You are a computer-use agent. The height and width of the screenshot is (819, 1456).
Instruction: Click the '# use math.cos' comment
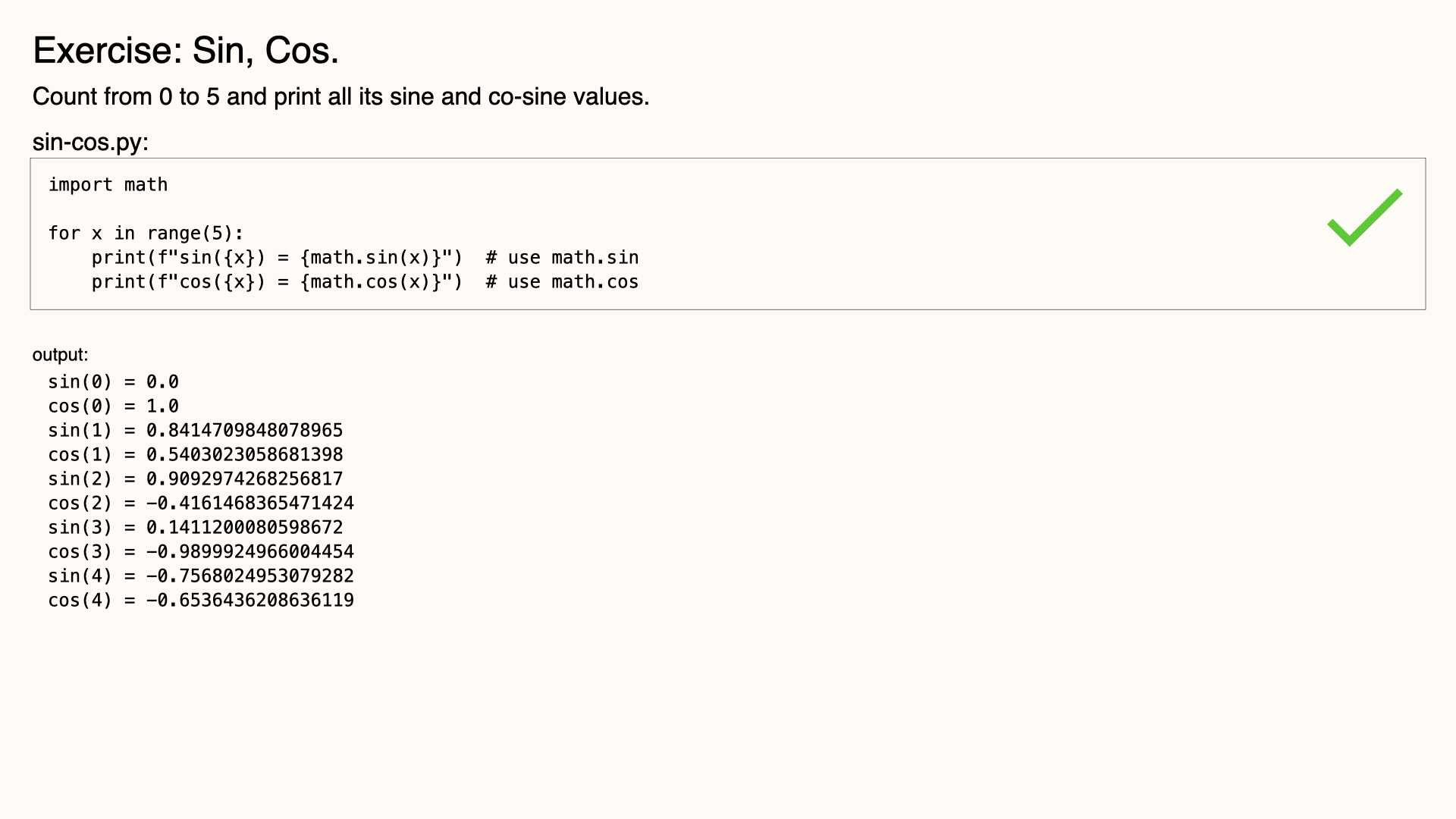tap(562, 282)
